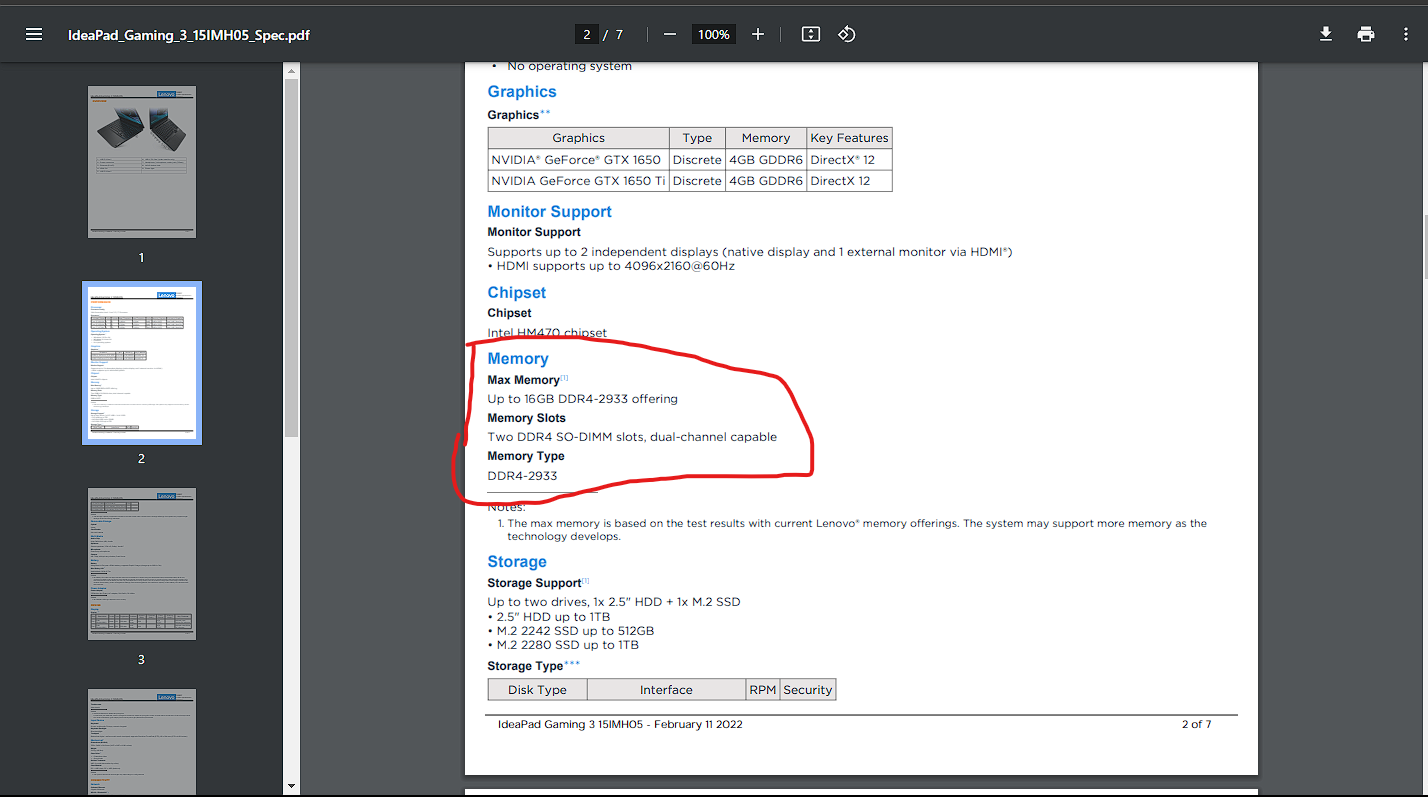Open the more actions menu
Screen dimensions: 1428x797
point(1406,34)
